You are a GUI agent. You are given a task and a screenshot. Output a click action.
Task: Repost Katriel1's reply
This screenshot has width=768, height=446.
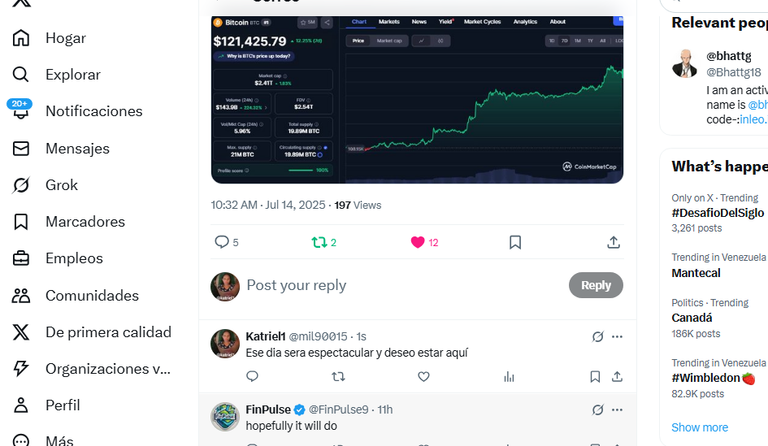(x=338, y=376)
